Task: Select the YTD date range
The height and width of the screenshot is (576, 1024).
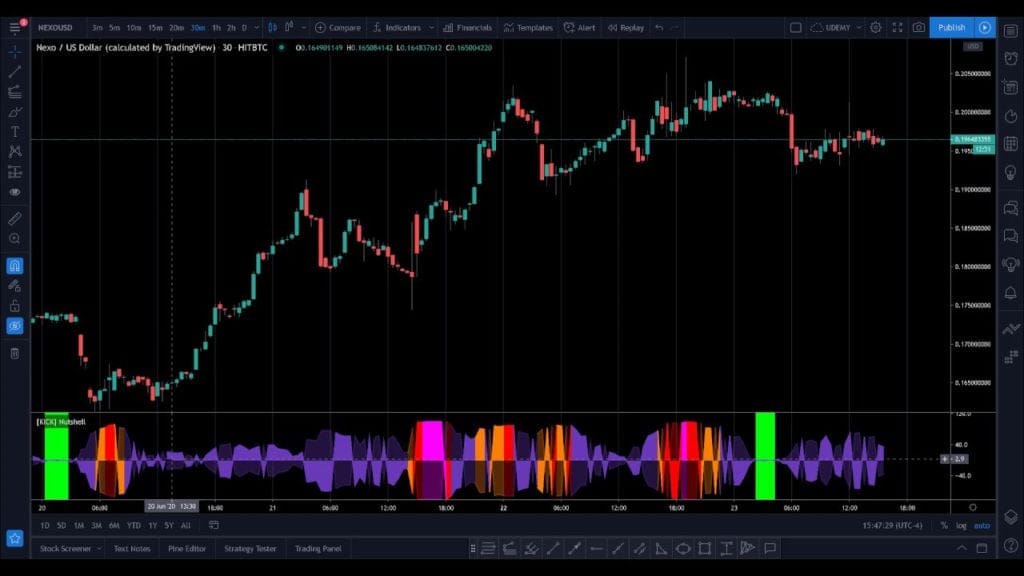Action: (x=133, y=525)
